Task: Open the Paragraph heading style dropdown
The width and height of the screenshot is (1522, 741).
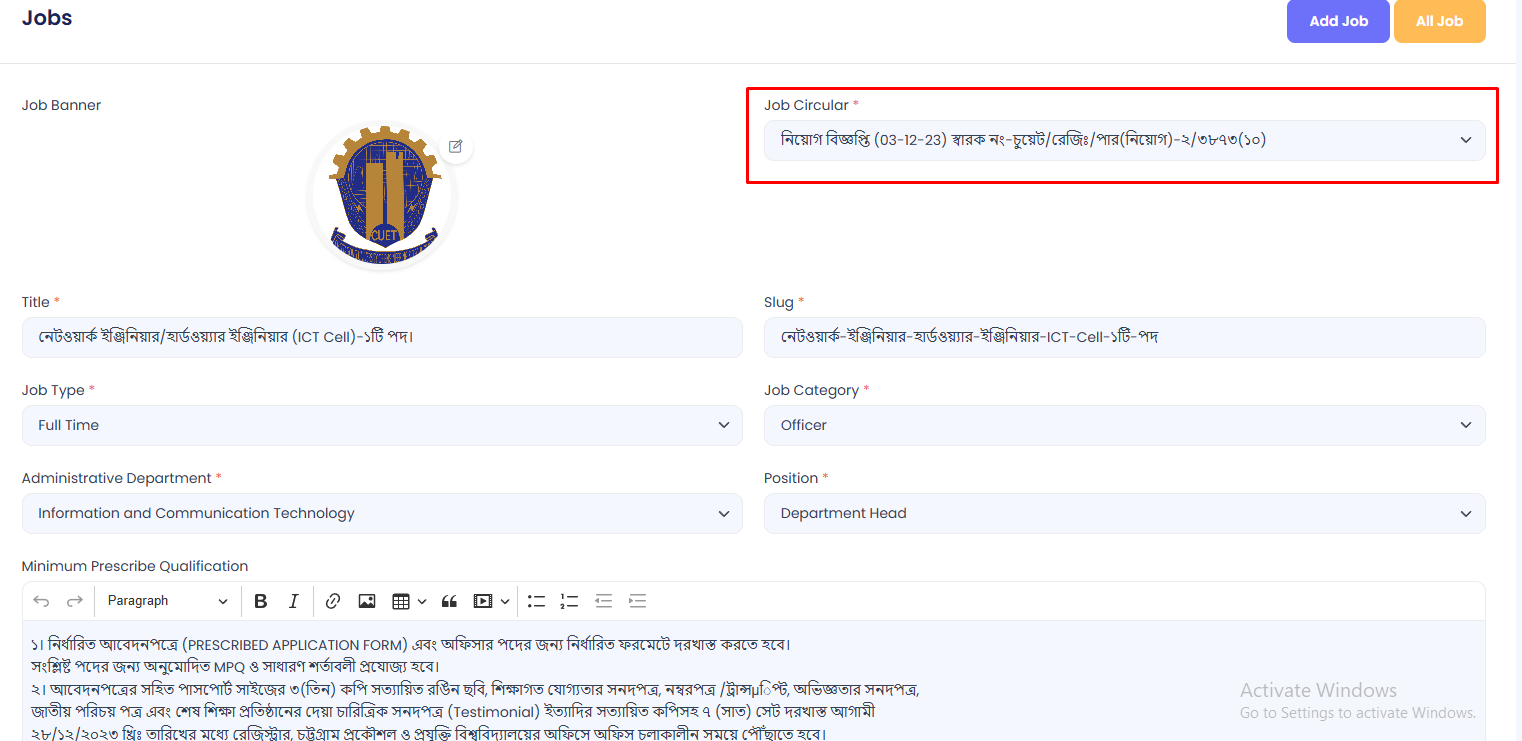Action: (x=167, y=601)
